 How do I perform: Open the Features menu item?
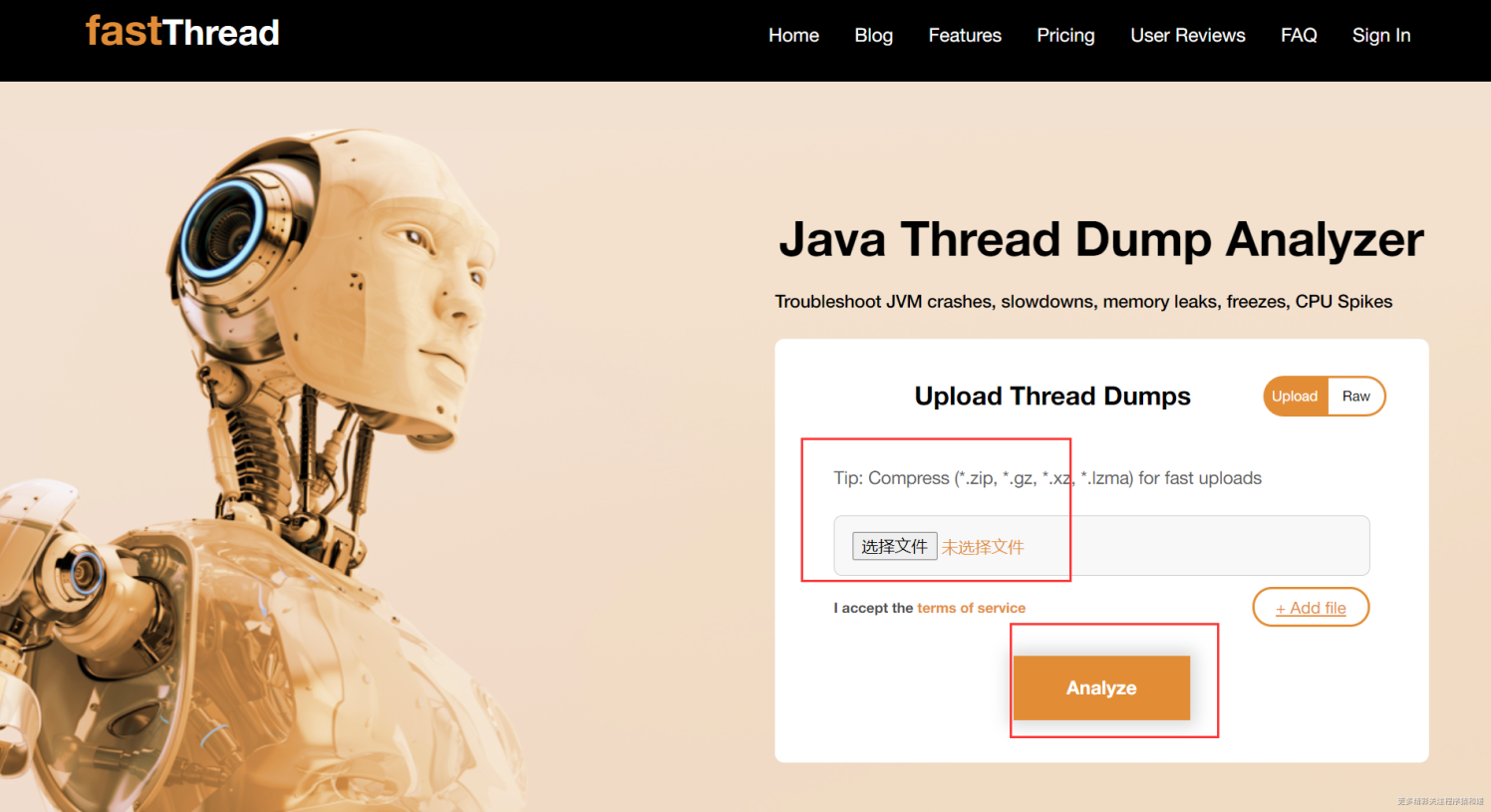click(x=964, y=35)
